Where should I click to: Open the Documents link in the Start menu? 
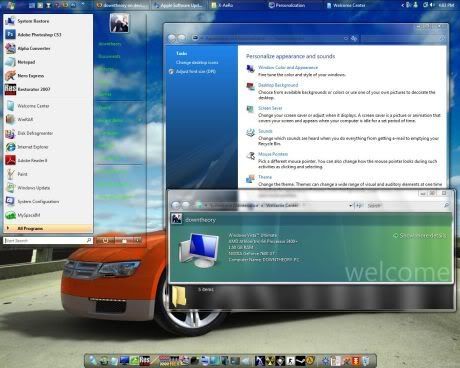coord(109,57)
